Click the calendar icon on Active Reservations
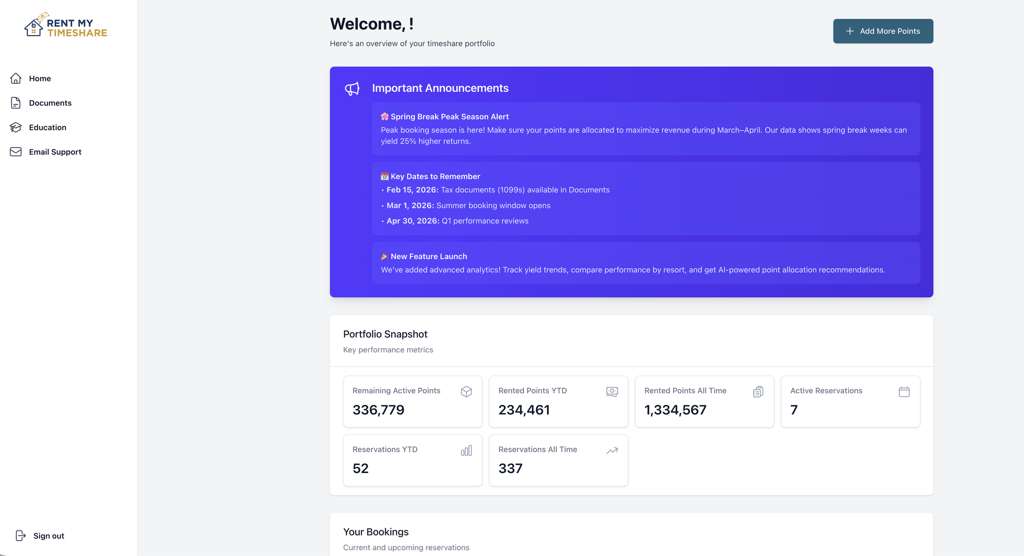 904,392
